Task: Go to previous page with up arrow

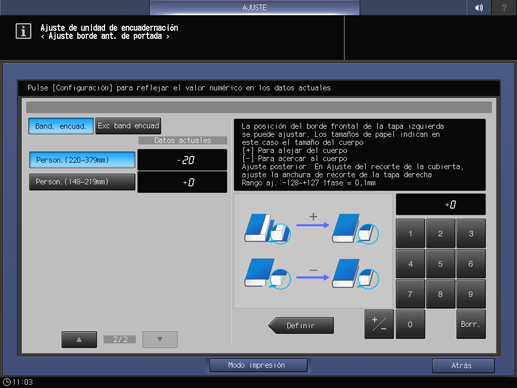Action: 79,339
